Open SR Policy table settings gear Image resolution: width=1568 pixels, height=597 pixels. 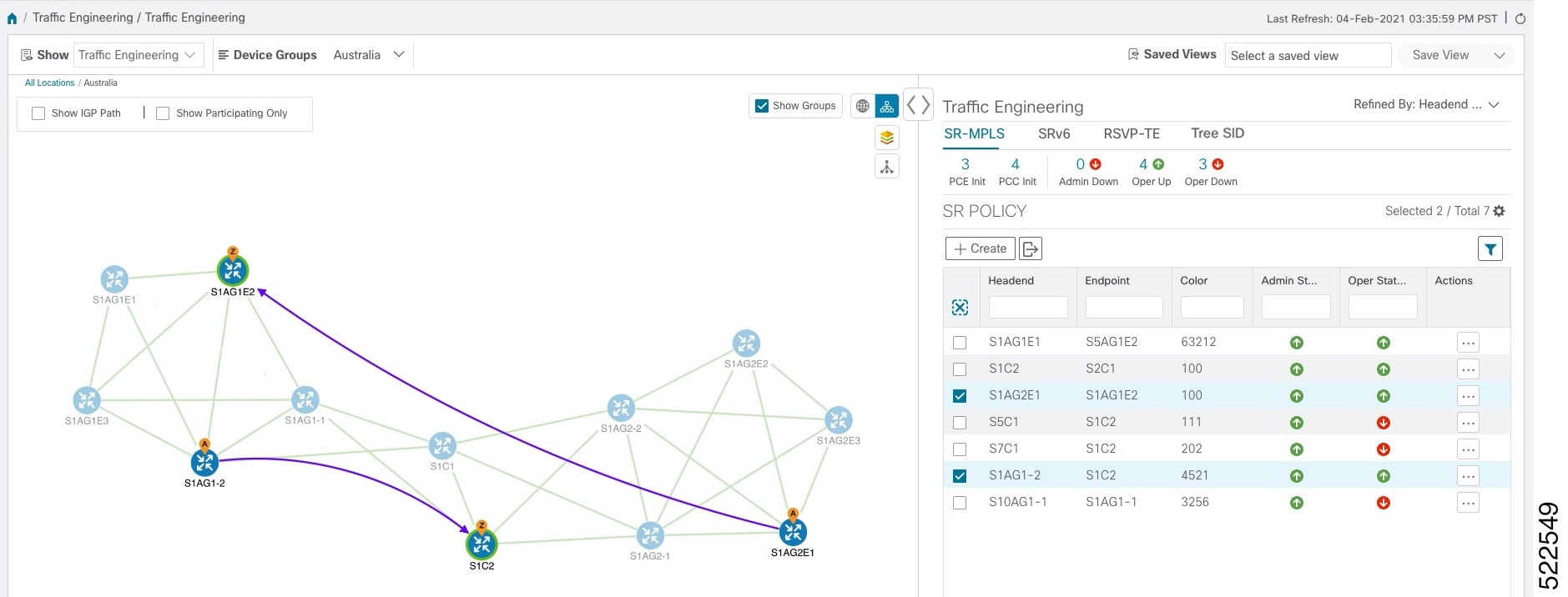click(x=1500, y=211)
